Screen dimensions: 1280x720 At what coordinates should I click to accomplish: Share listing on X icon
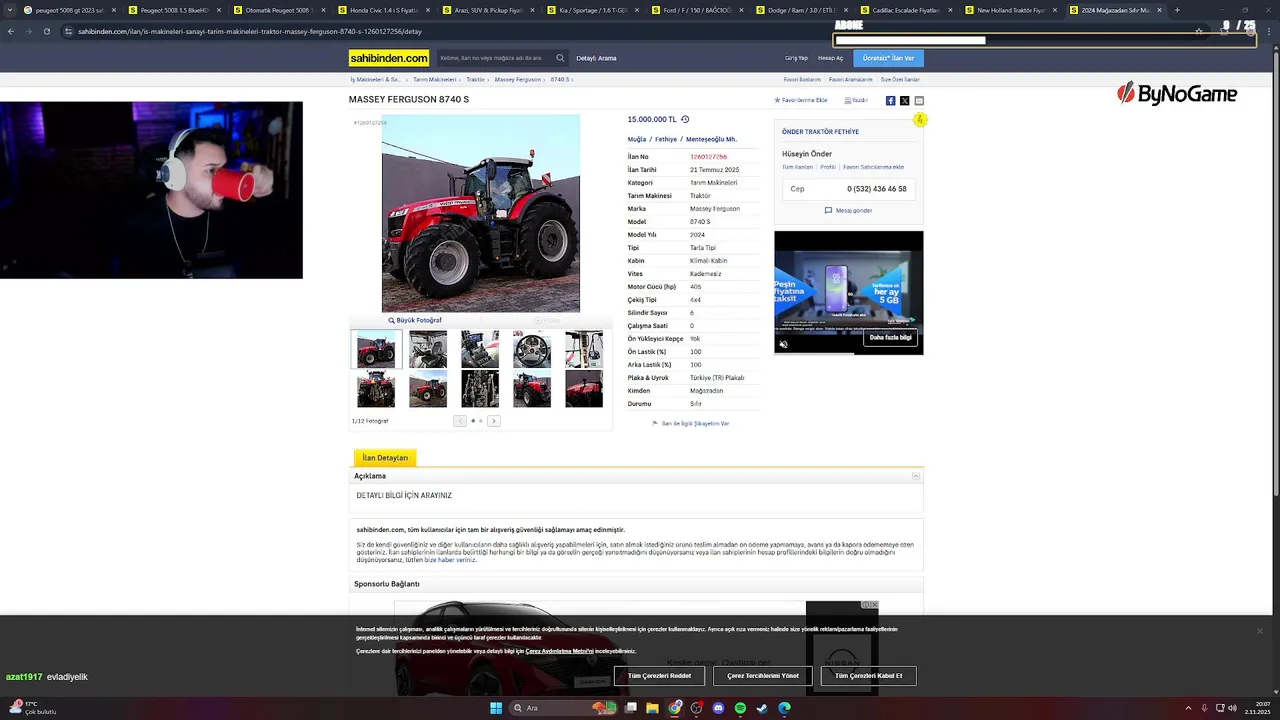pos(904,101)
